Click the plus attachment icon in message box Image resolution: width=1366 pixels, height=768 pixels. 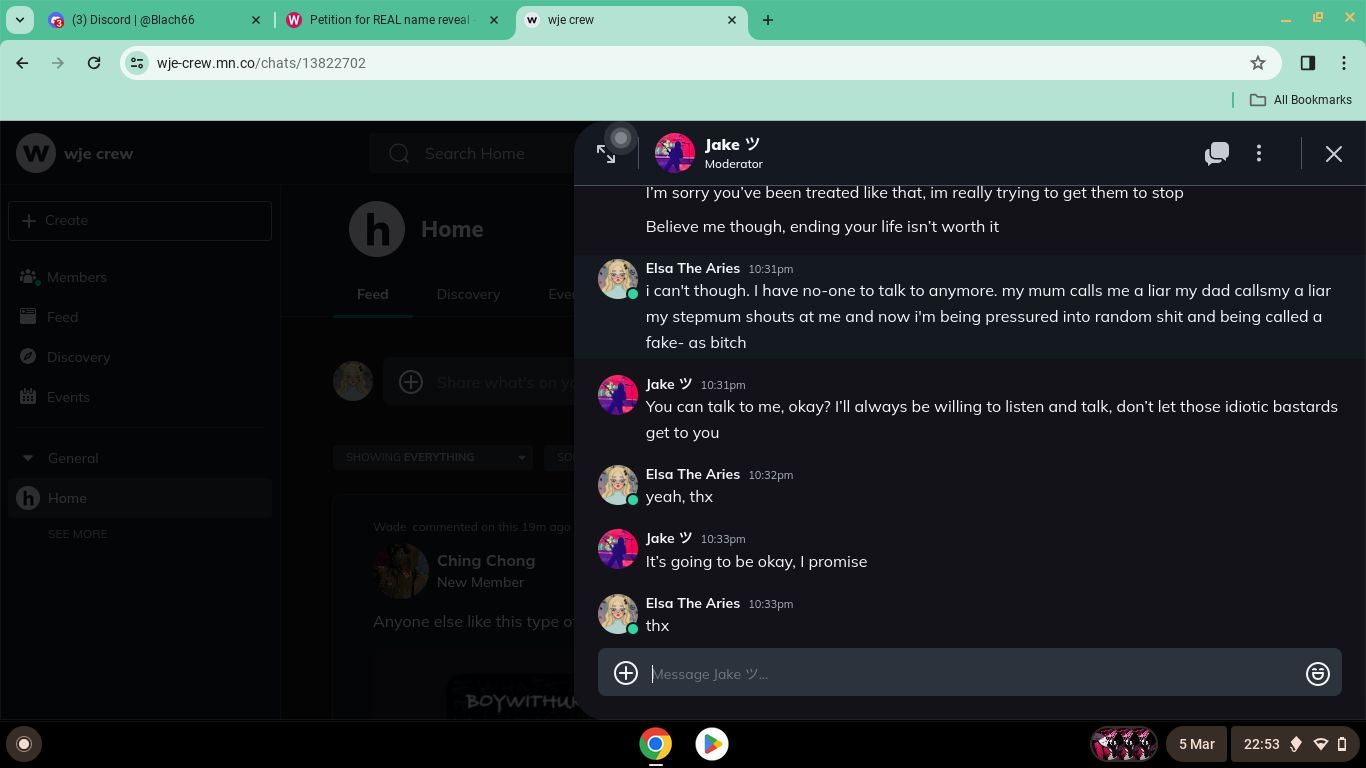626,673
